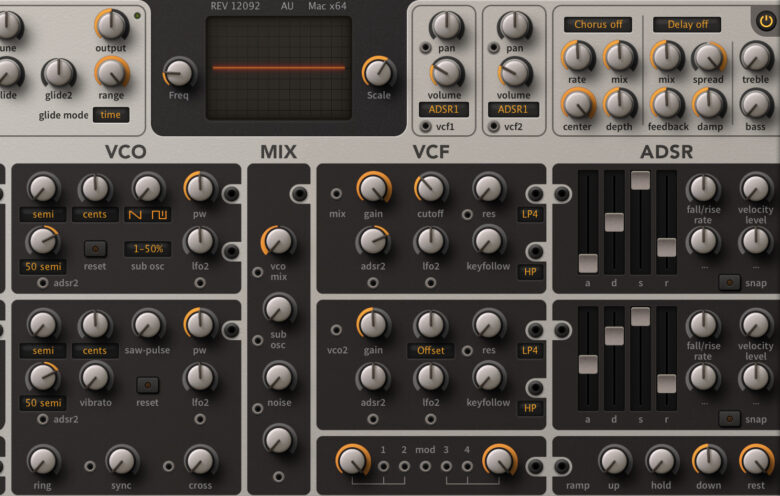Image resolution: width=780 pixels, height=496 pixels.
Task: Click the noise knob in MIX
Action: [x=279, y=378]
